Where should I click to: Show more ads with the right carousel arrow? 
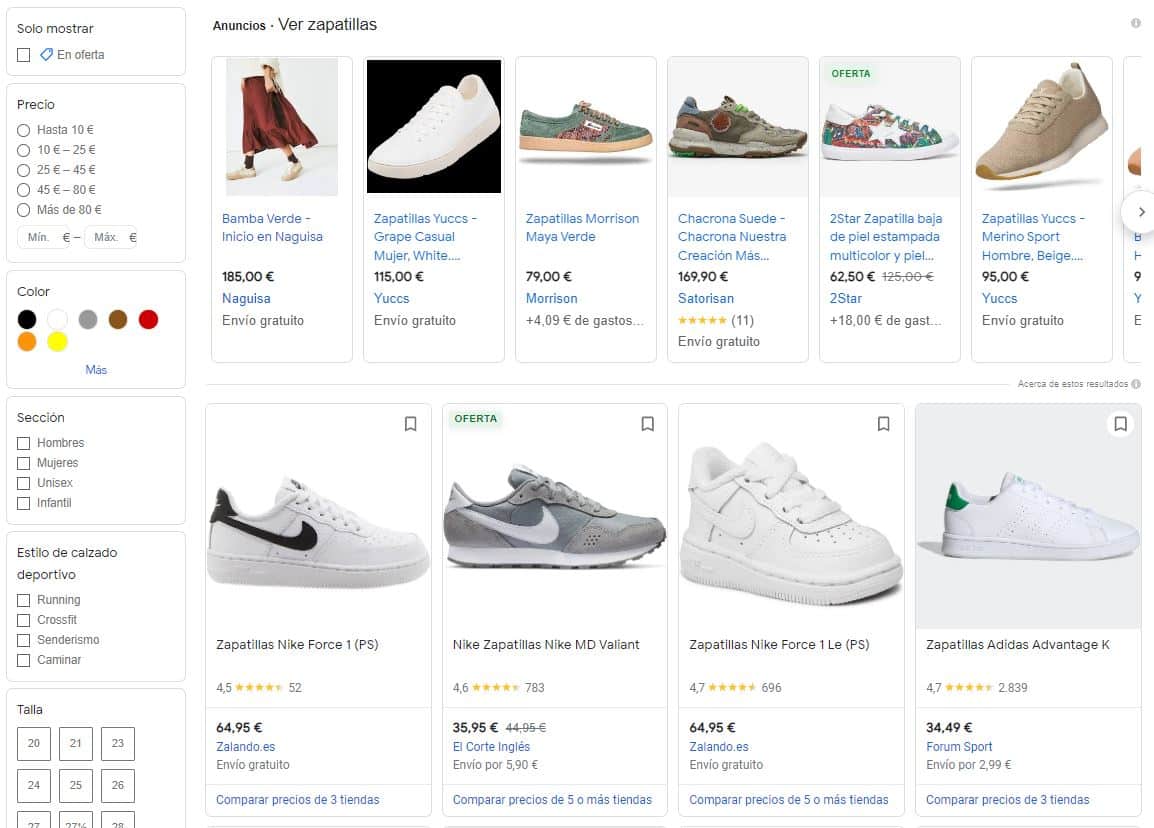[1144, 212]
